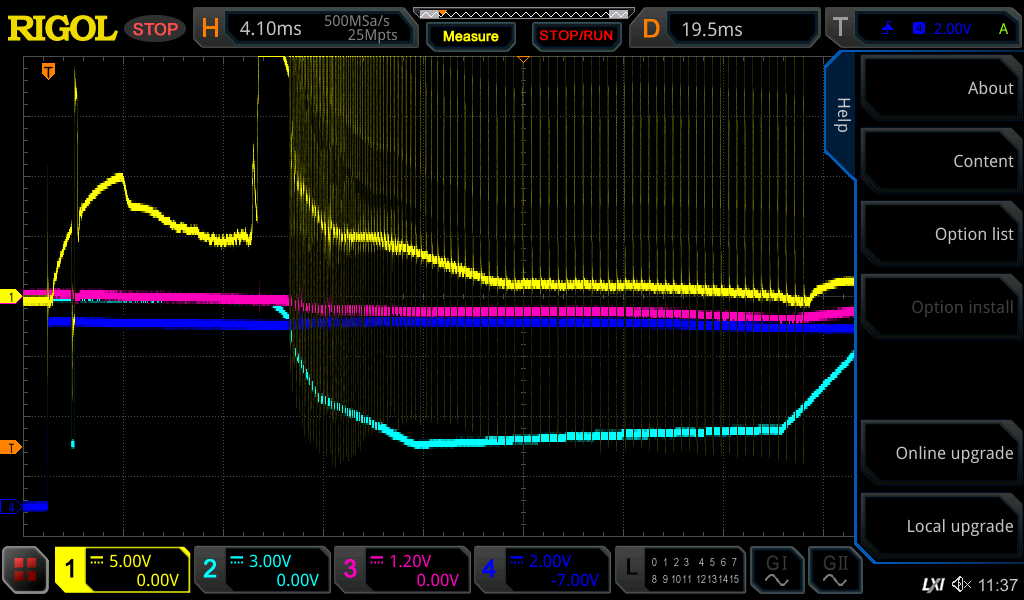Toggle channel 2 with 3.00V scale
Viewport: 1024px width, 600px height.
click(x=262, y=570)
